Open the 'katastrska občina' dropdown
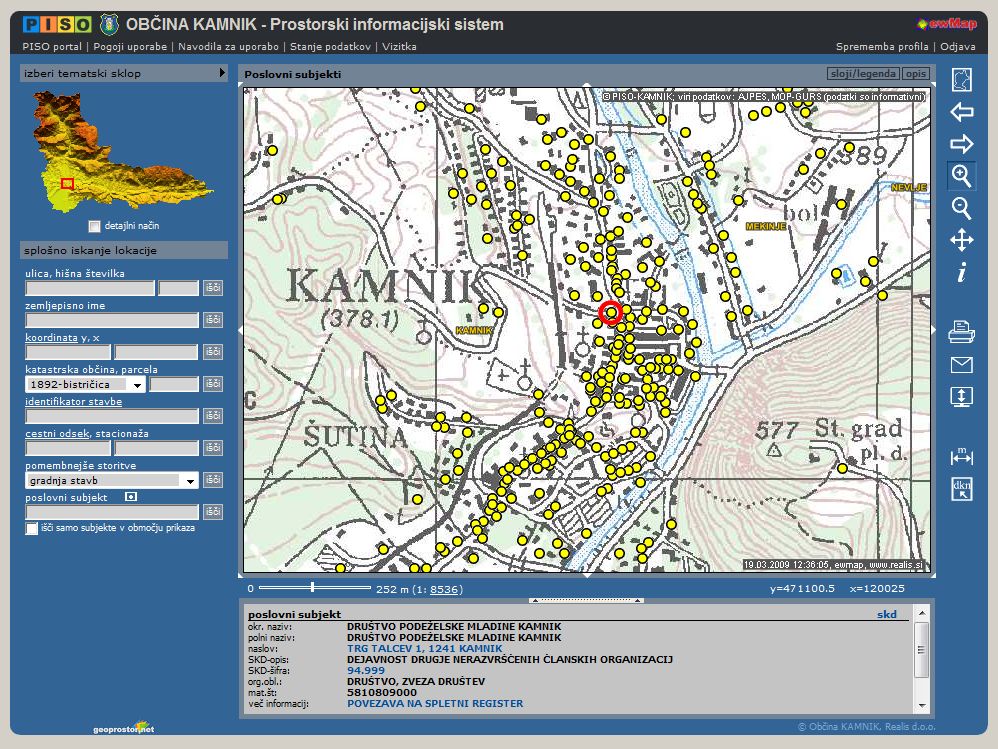Screen dimensions: 998x749 [136, 384]
